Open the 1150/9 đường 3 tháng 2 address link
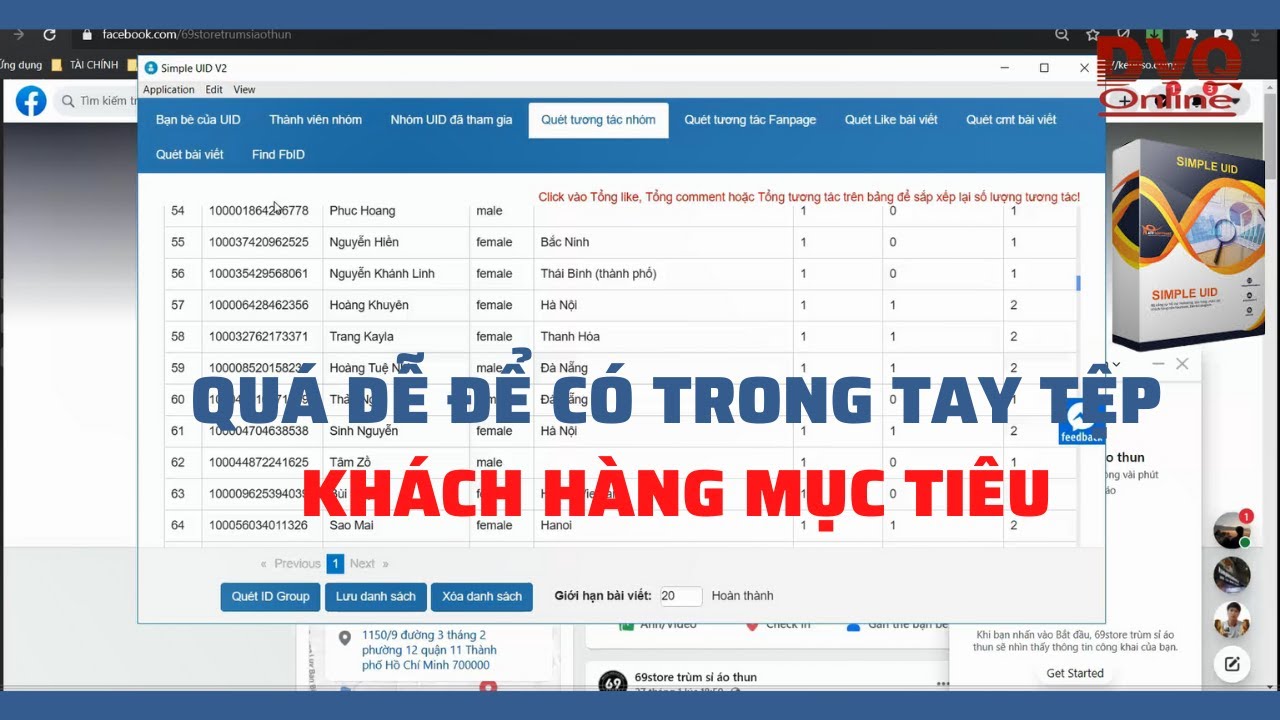1280x720 pixels. coord(429,650)
